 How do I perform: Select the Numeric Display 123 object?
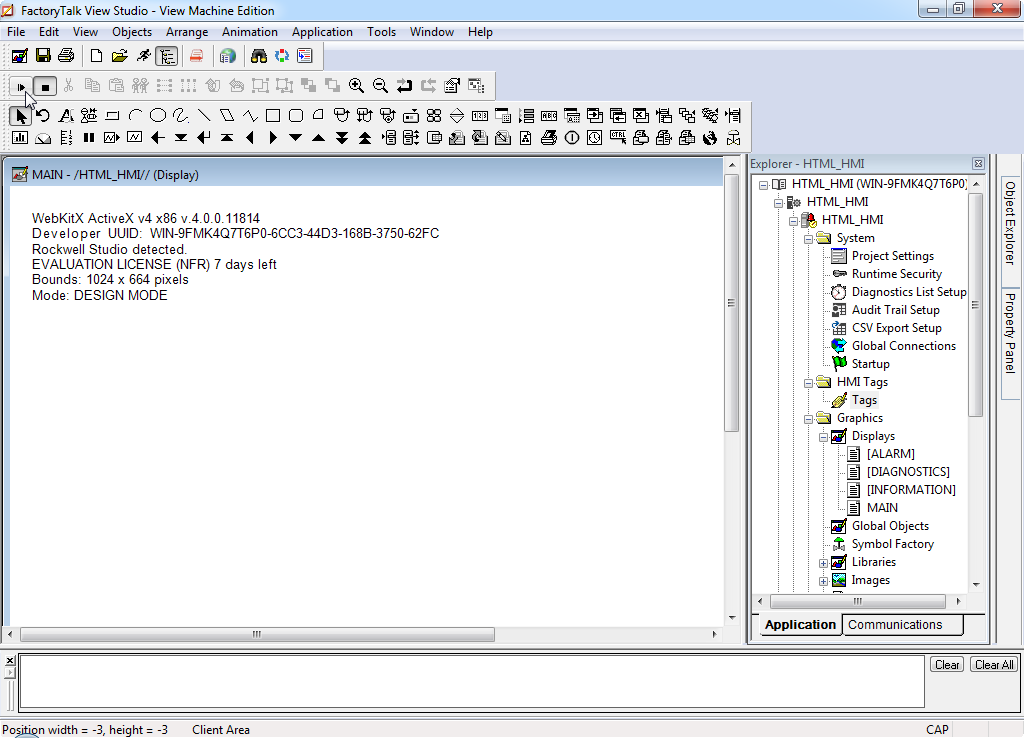(x=480, y=116)
